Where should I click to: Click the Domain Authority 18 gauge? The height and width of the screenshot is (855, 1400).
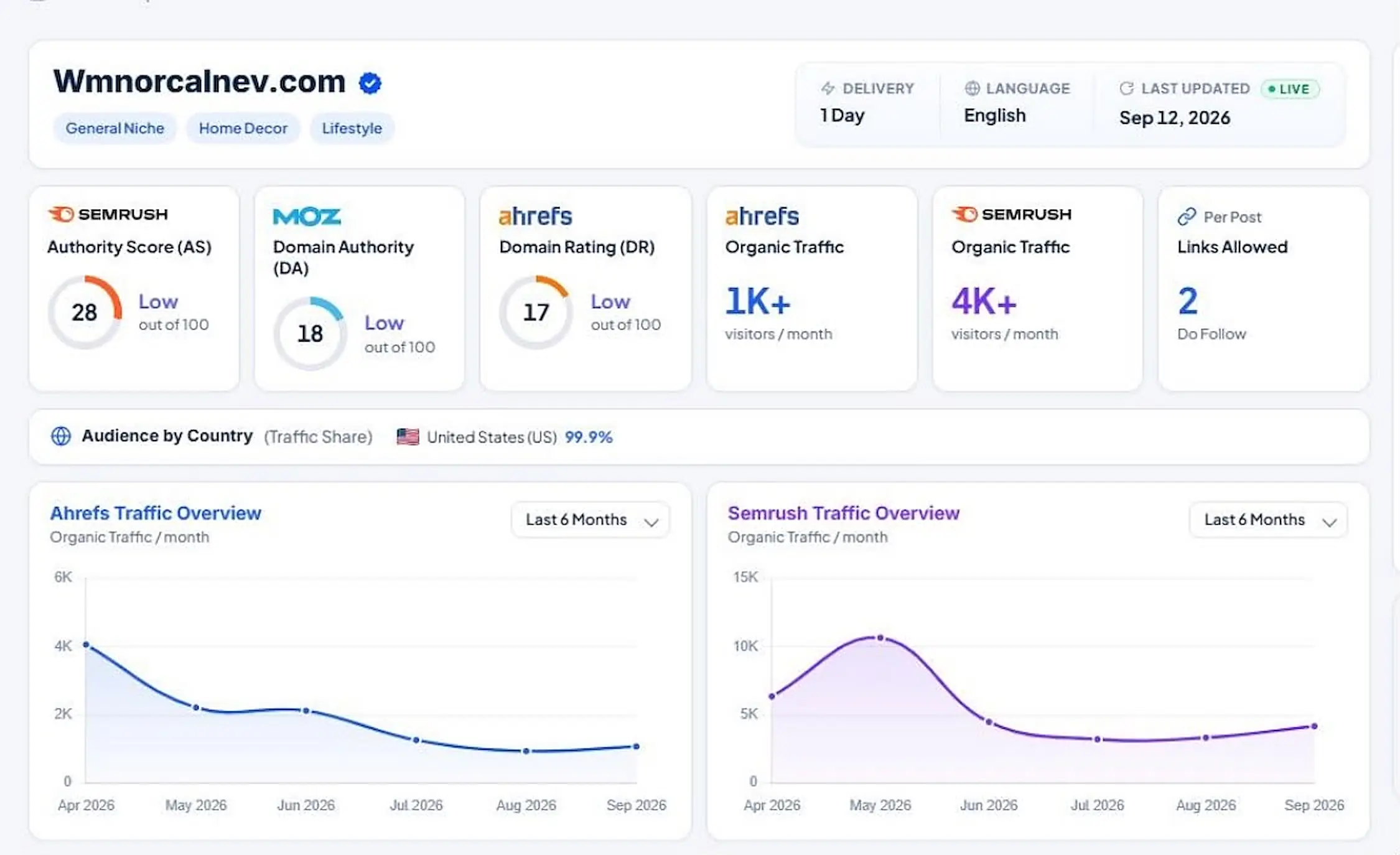tap(310, 334)
